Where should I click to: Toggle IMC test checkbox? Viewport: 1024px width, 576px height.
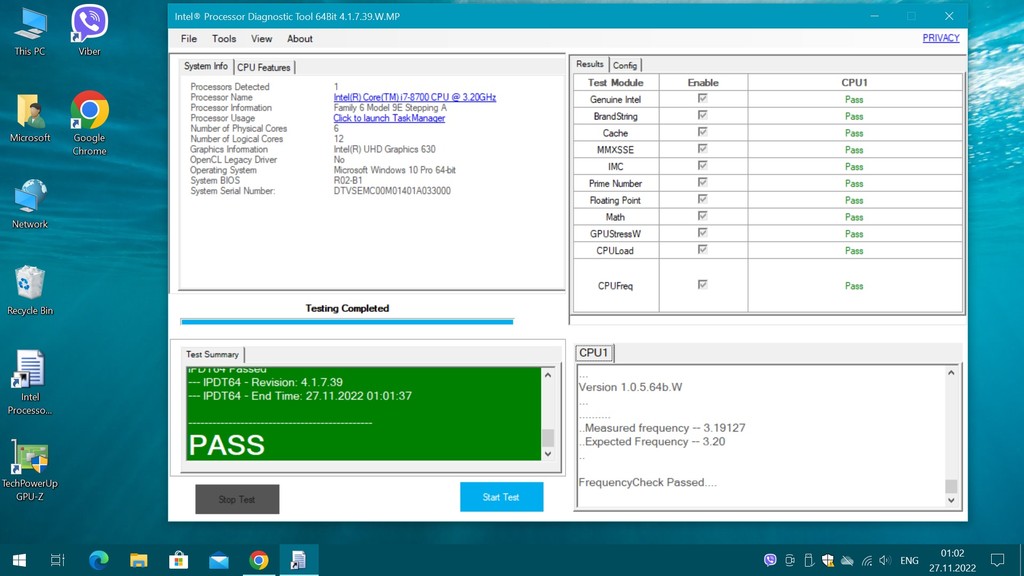(x=703, y=166)
